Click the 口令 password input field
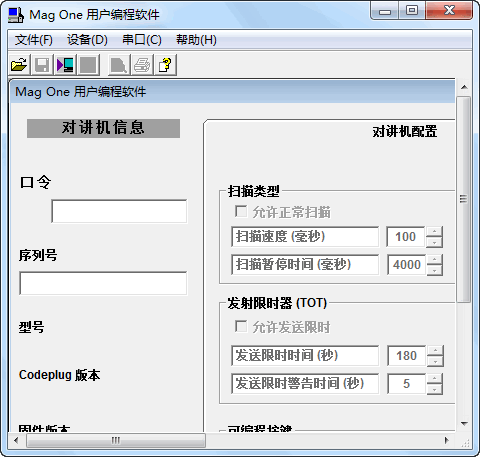This screenshot has width=480, height=457. (119, 211)
